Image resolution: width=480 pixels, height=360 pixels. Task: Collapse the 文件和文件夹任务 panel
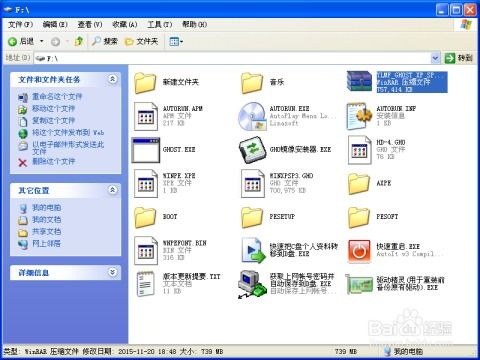(x=113, y=79)
